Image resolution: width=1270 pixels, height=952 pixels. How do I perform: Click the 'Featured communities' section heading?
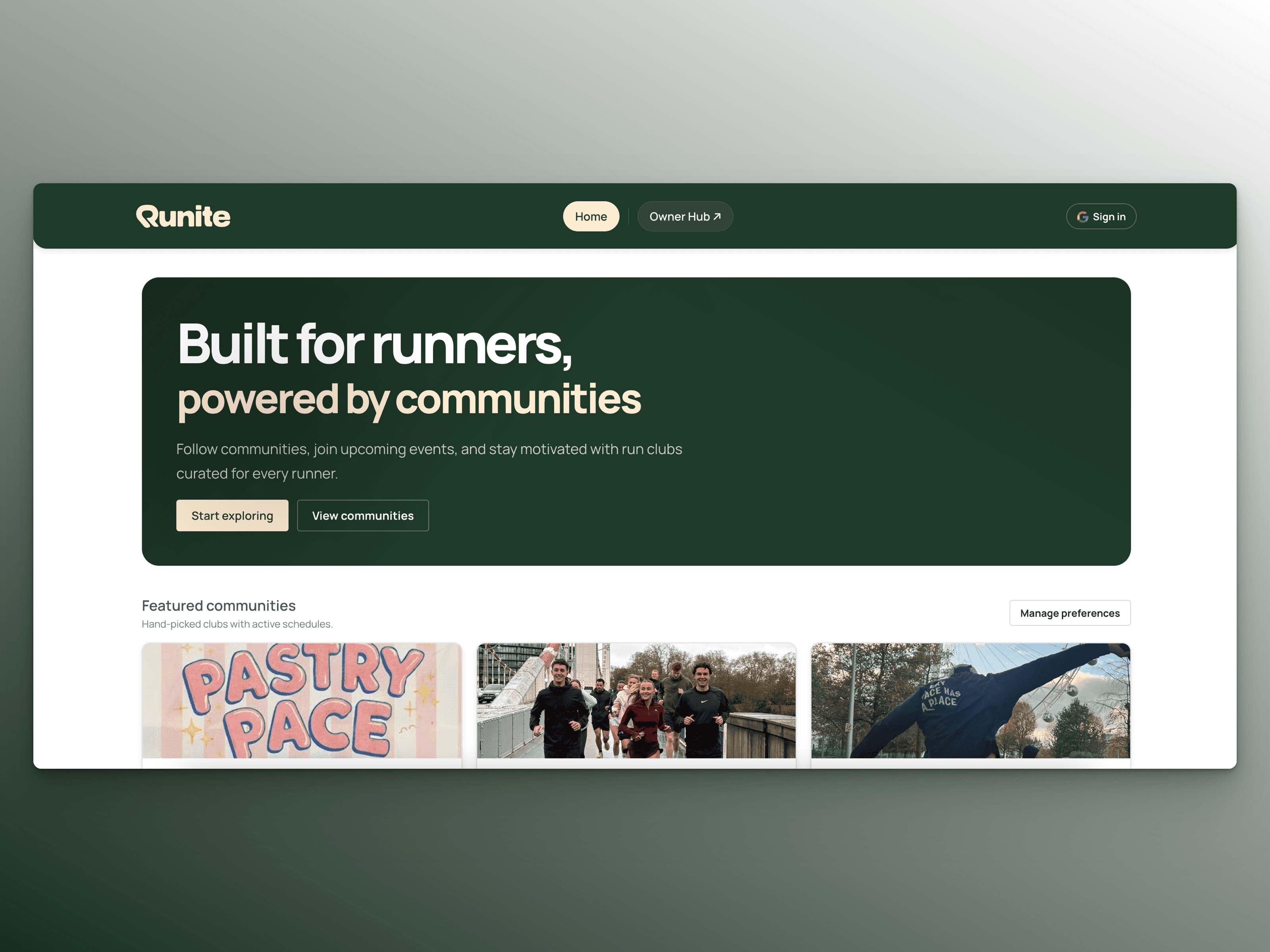click(219, 605)
